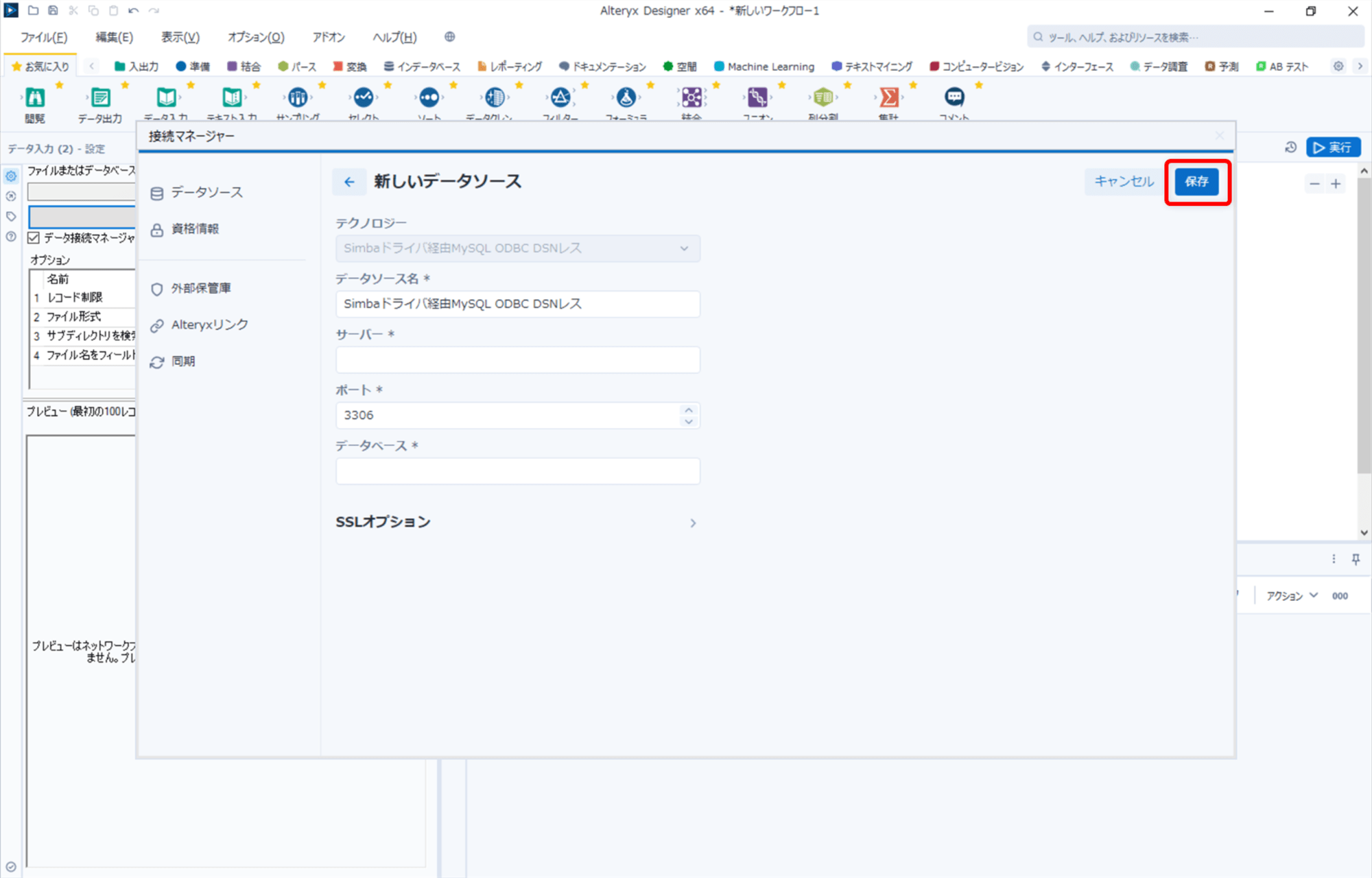This screenshot has height=878, width=1372.
Task: Select the Sample (サンプリング) tool icon
Action: tap(298, 97)
